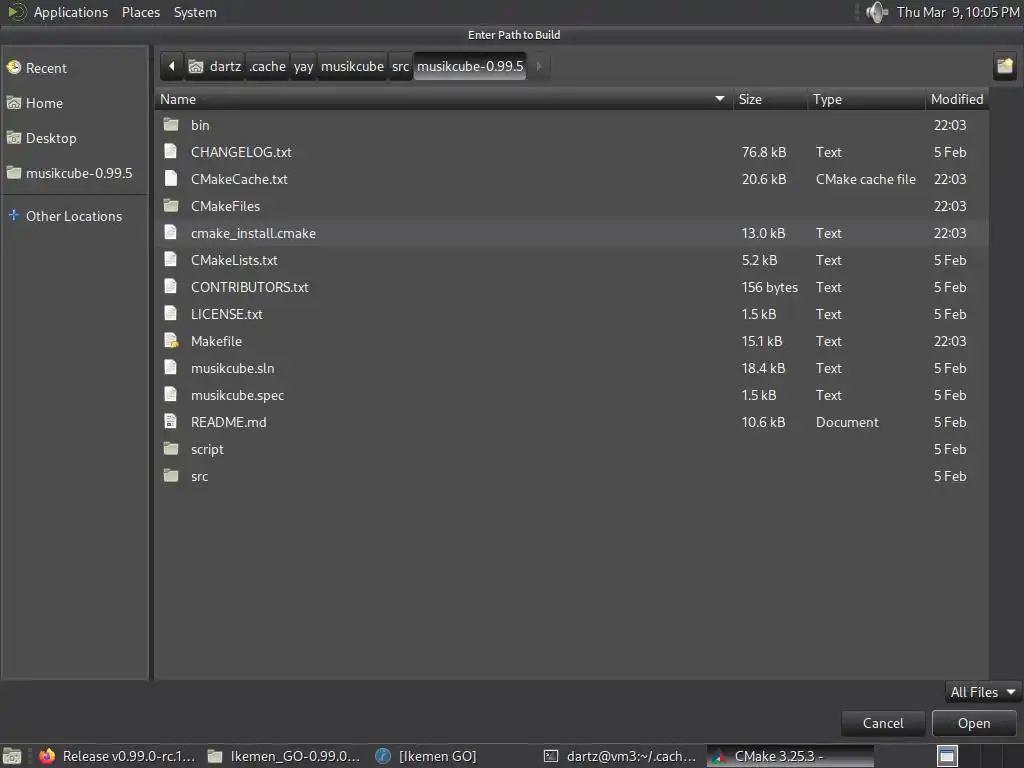Select Other Locations in the sidebar
The width and height of the screenshot is (1024, 768).
point(75,216)
